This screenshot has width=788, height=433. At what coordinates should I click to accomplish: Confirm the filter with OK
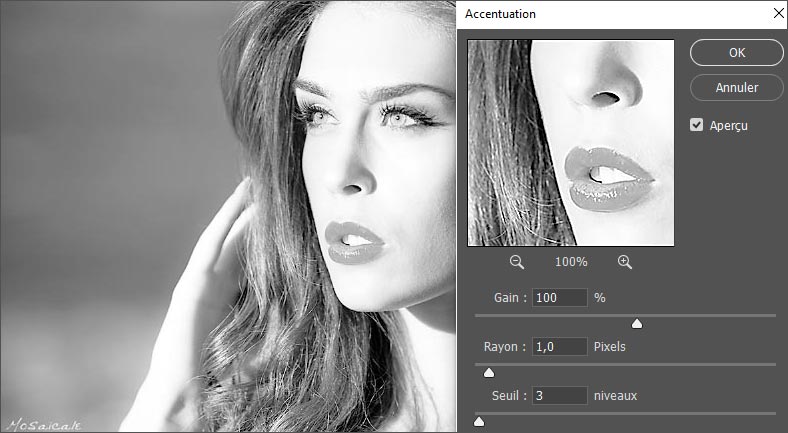(736, 53)
